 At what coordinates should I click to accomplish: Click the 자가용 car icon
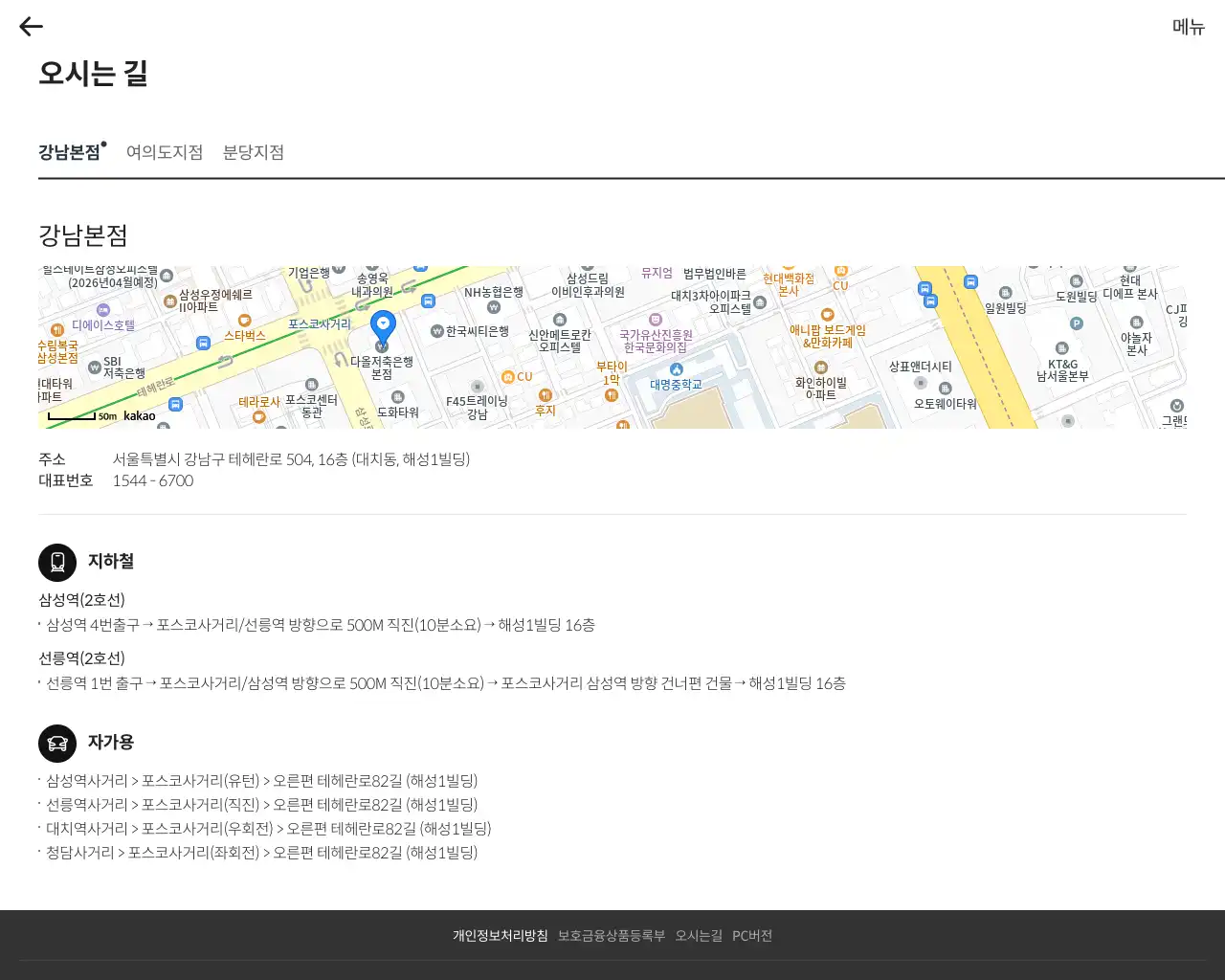click(57, 743)
